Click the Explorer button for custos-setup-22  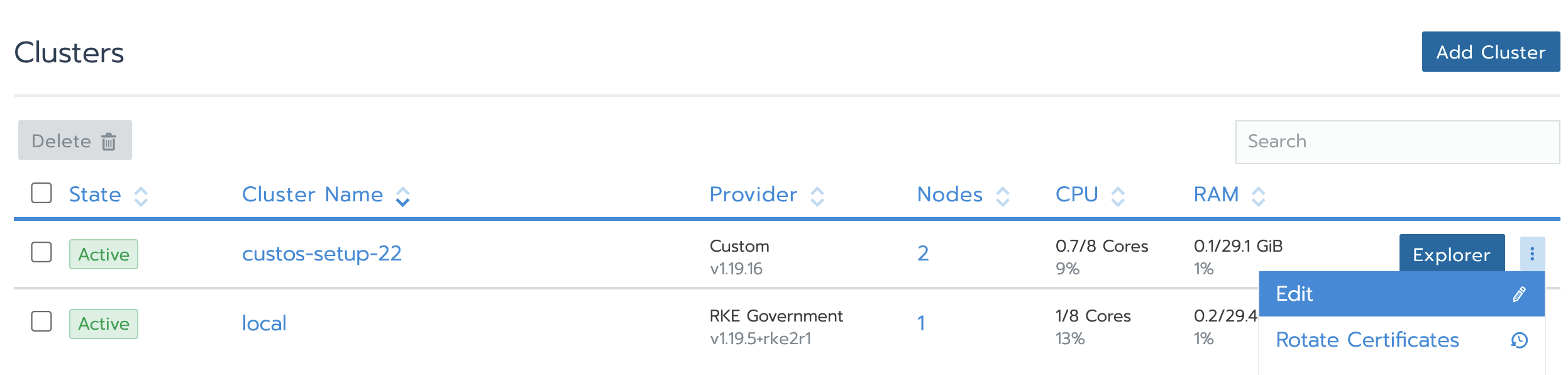pyautogui.click(x=1452, y=254)
